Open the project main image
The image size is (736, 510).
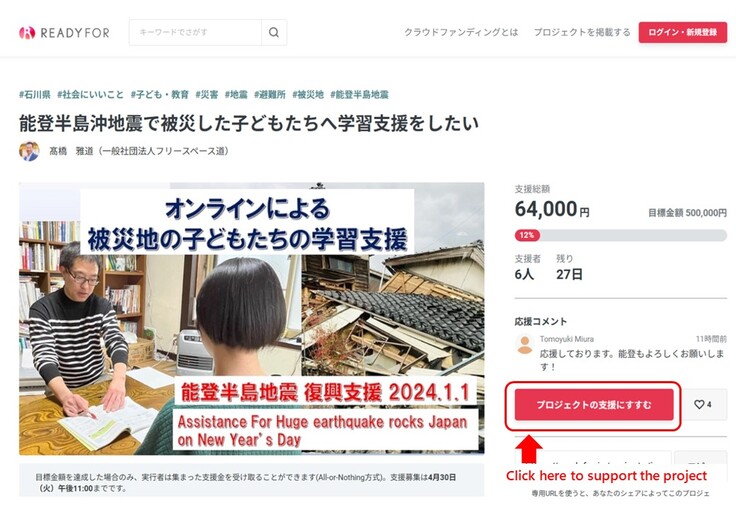(x=252, y=319)
